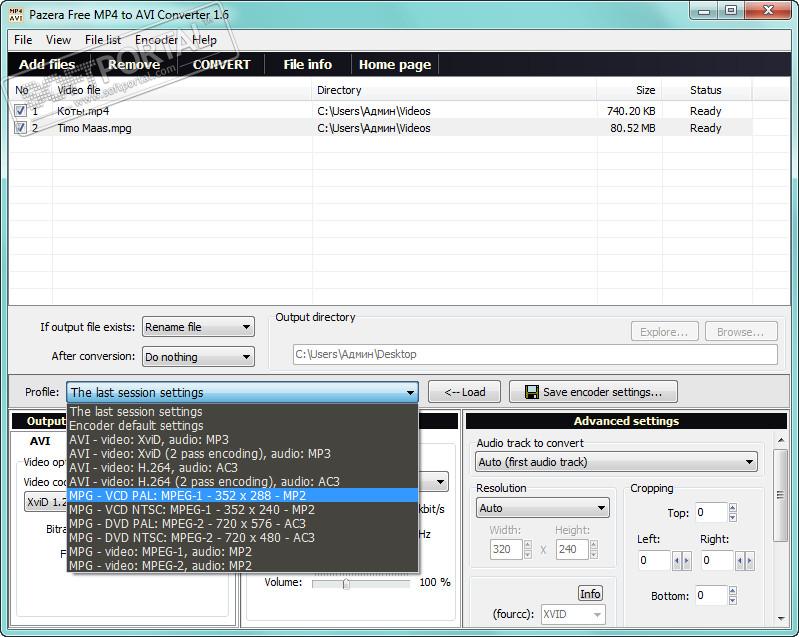Click the Top cropping value field

tap(711, 513)
